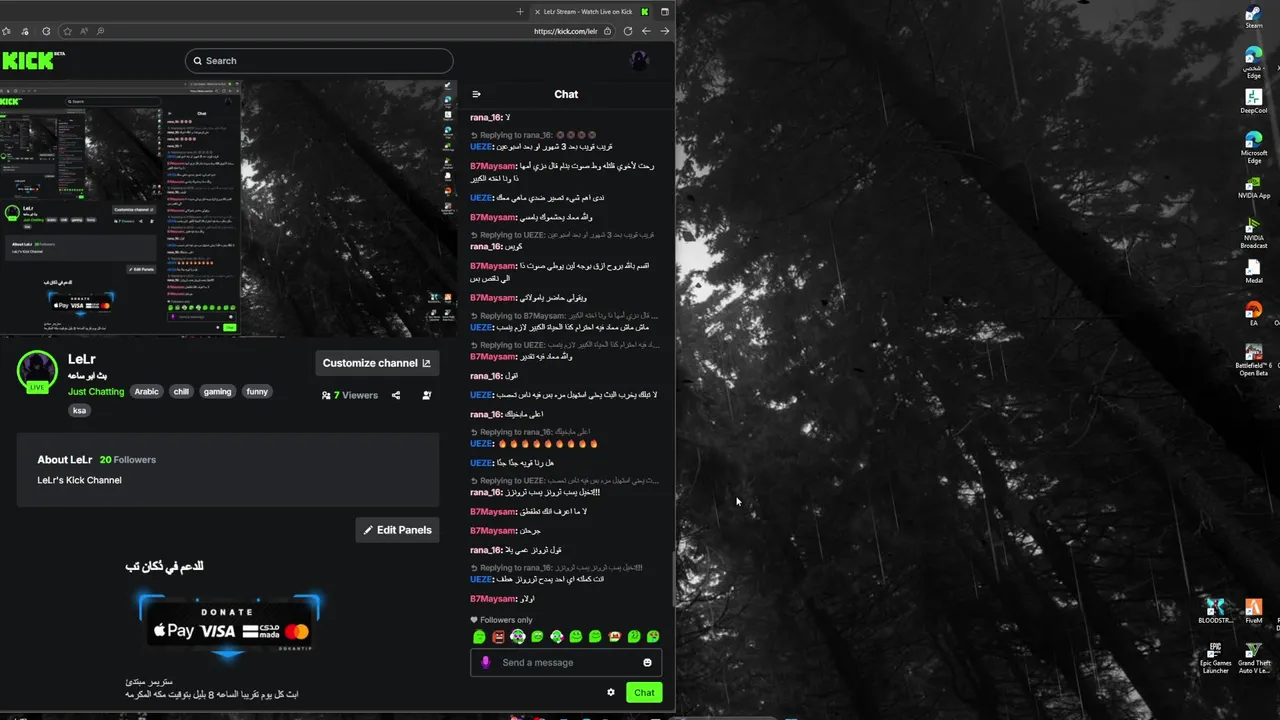Screen dimensions: 1280x720
Task: Select the chill tag
Action: [x=181, y=392]
